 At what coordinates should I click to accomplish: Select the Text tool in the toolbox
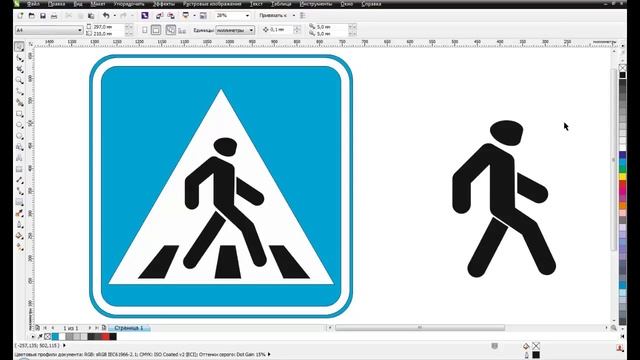point(20,158)
